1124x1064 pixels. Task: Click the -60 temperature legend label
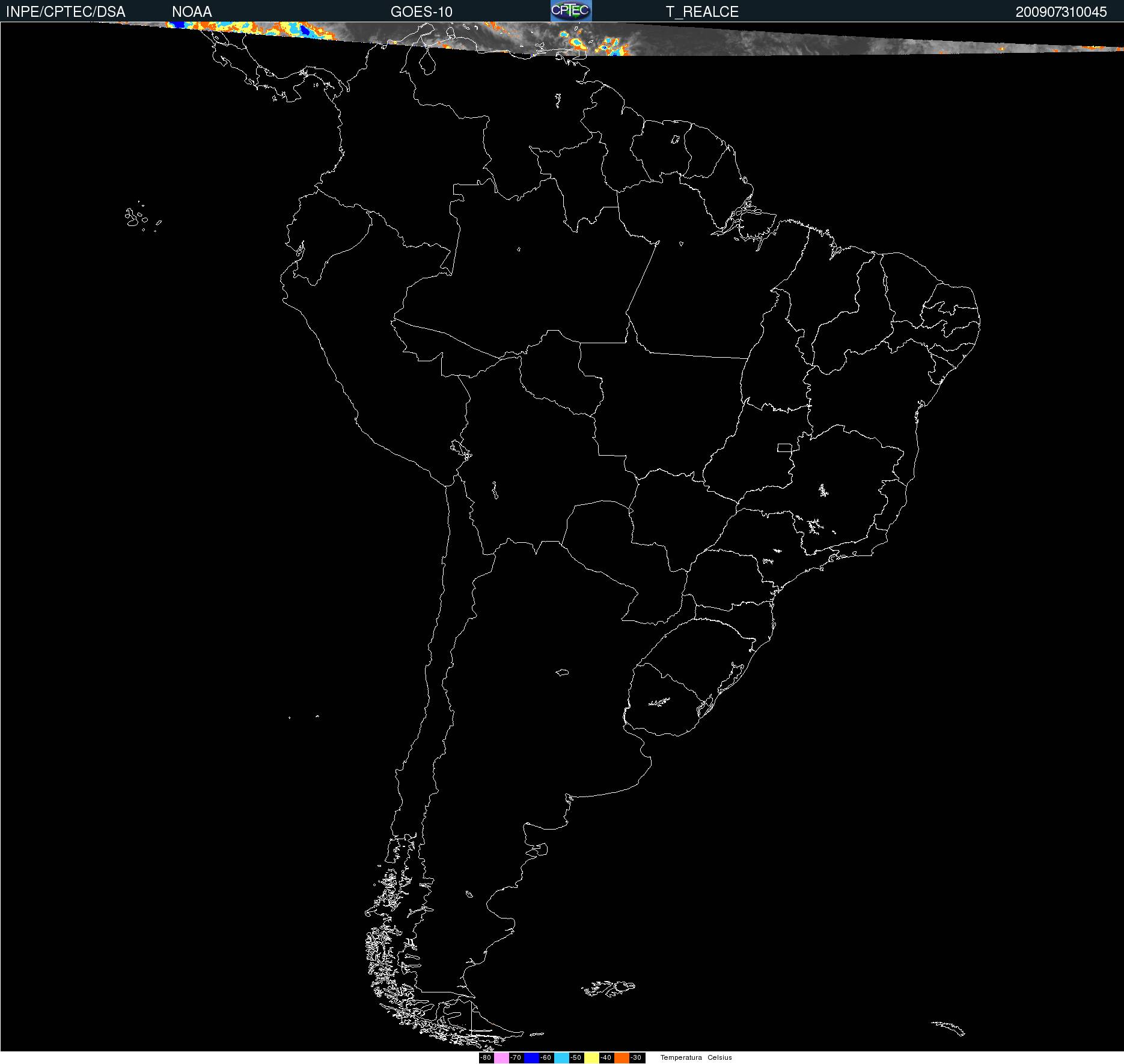(x=546, y=1057)
